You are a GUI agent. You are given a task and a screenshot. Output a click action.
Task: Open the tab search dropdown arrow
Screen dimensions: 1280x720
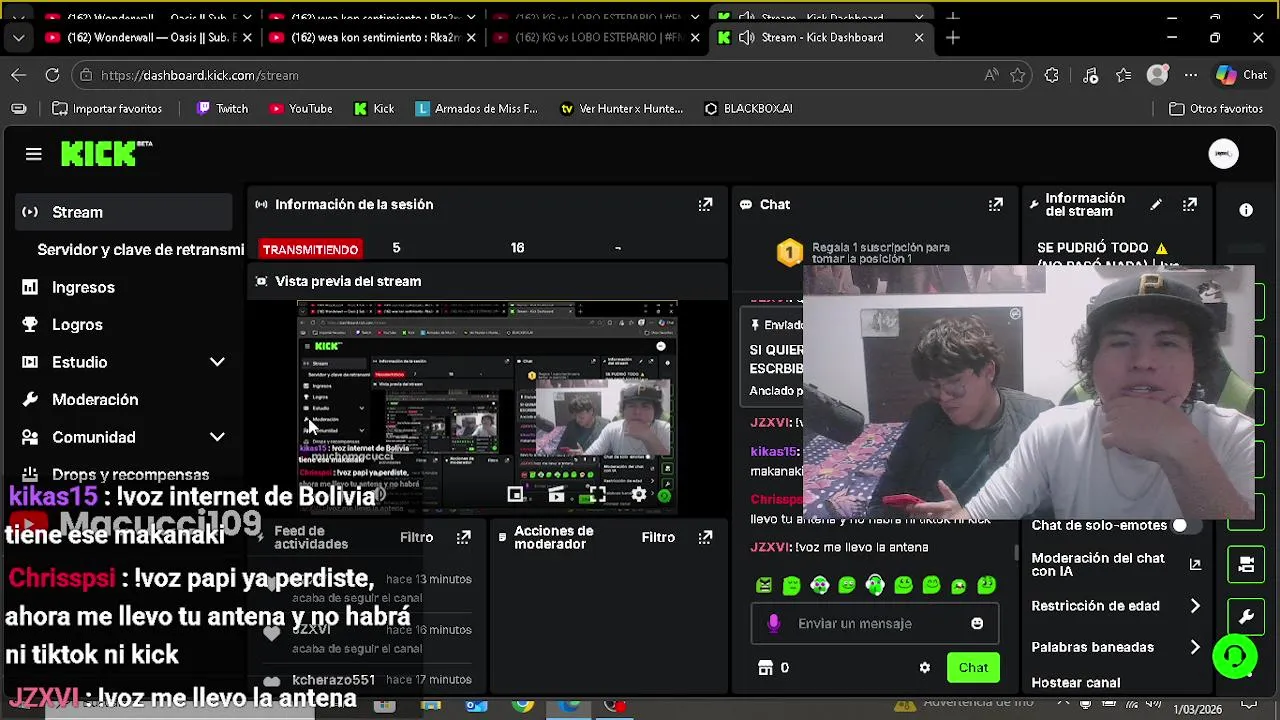[18, 37]
